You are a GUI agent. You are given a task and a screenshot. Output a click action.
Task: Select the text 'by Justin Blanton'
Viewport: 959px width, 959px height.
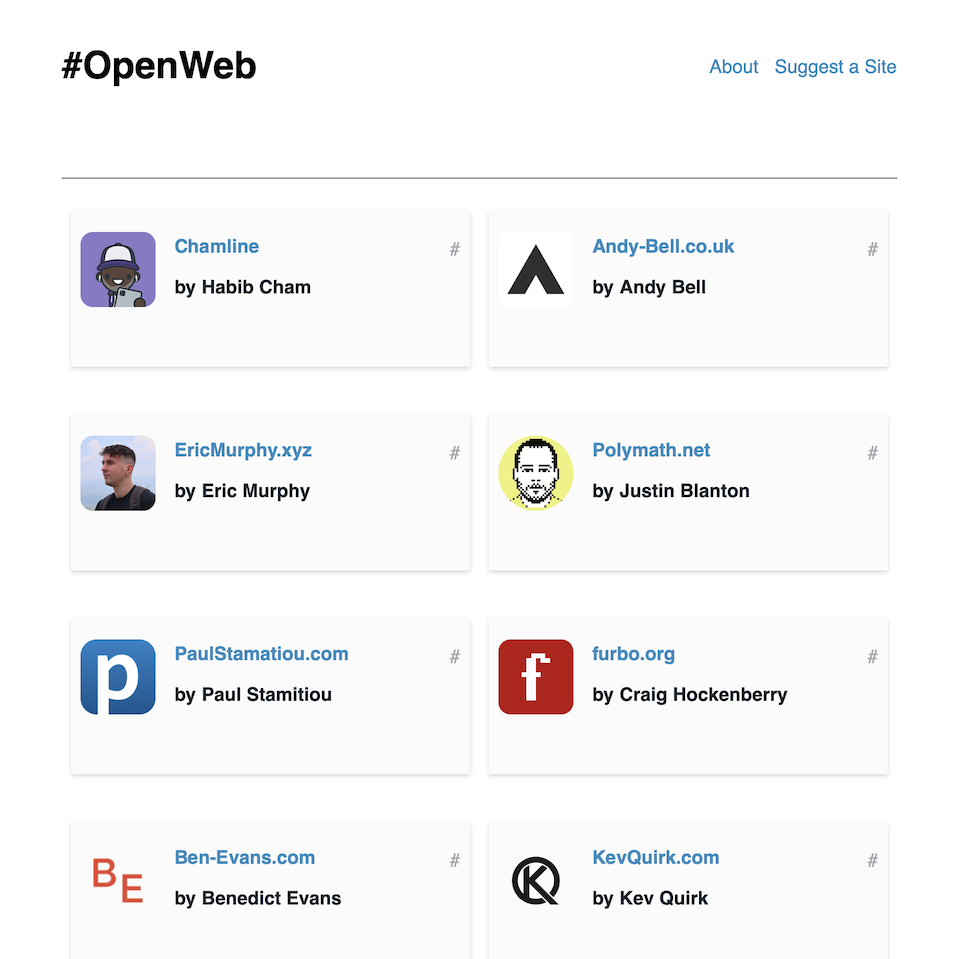[671, 491]
